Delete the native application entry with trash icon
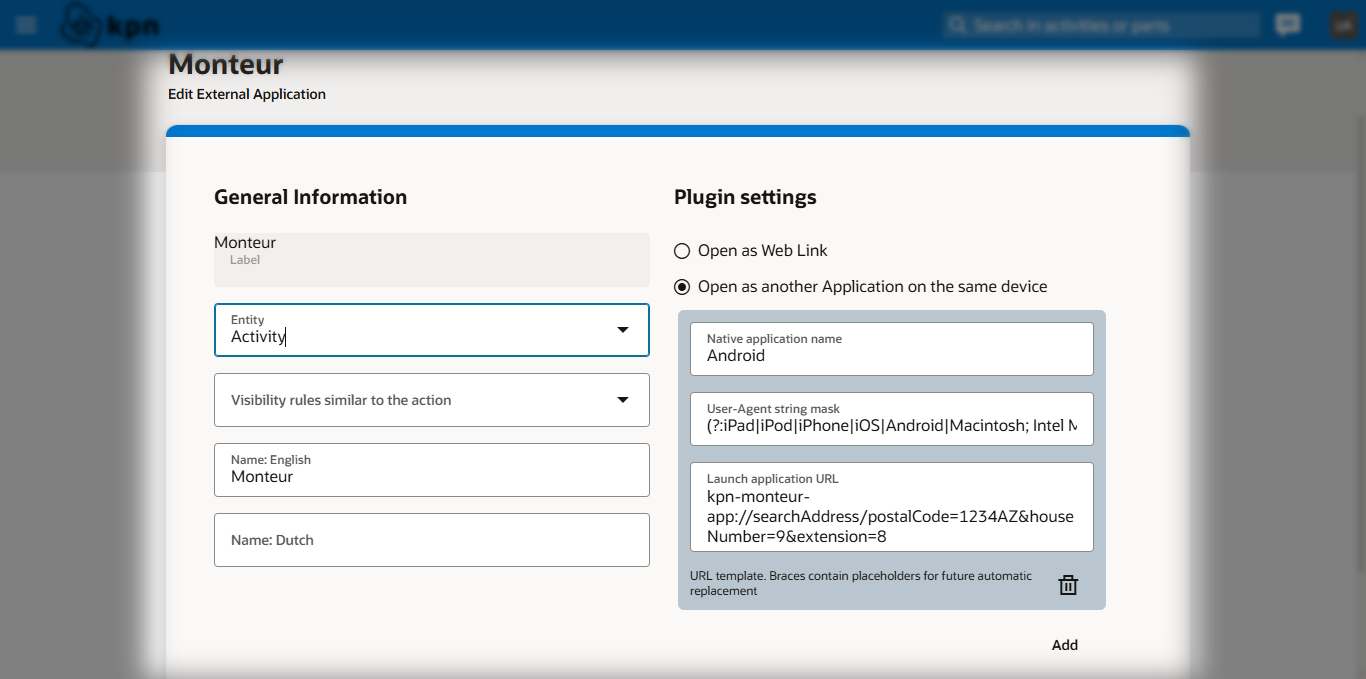 pos(1068,585)
